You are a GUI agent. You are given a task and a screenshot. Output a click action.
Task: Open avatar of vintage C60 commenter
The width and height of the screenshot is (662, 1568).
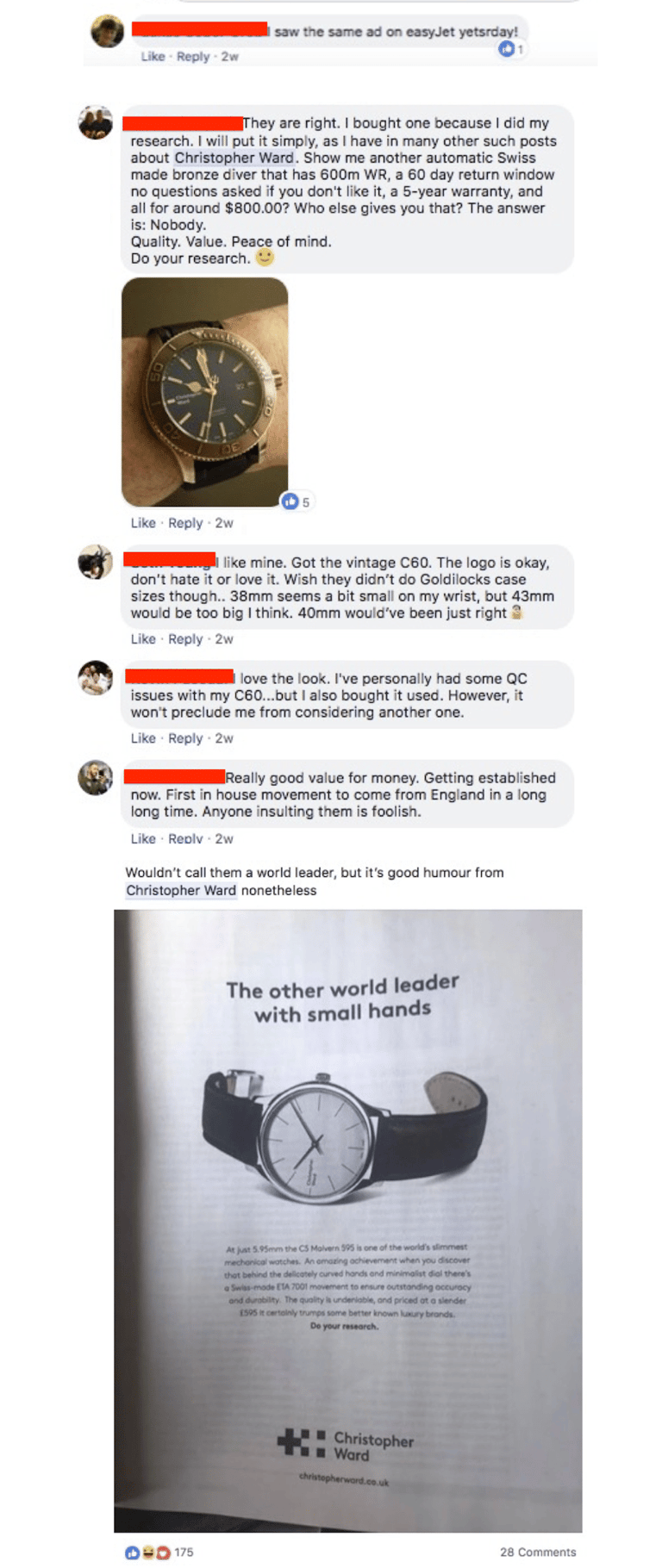(x=96, y=562)
